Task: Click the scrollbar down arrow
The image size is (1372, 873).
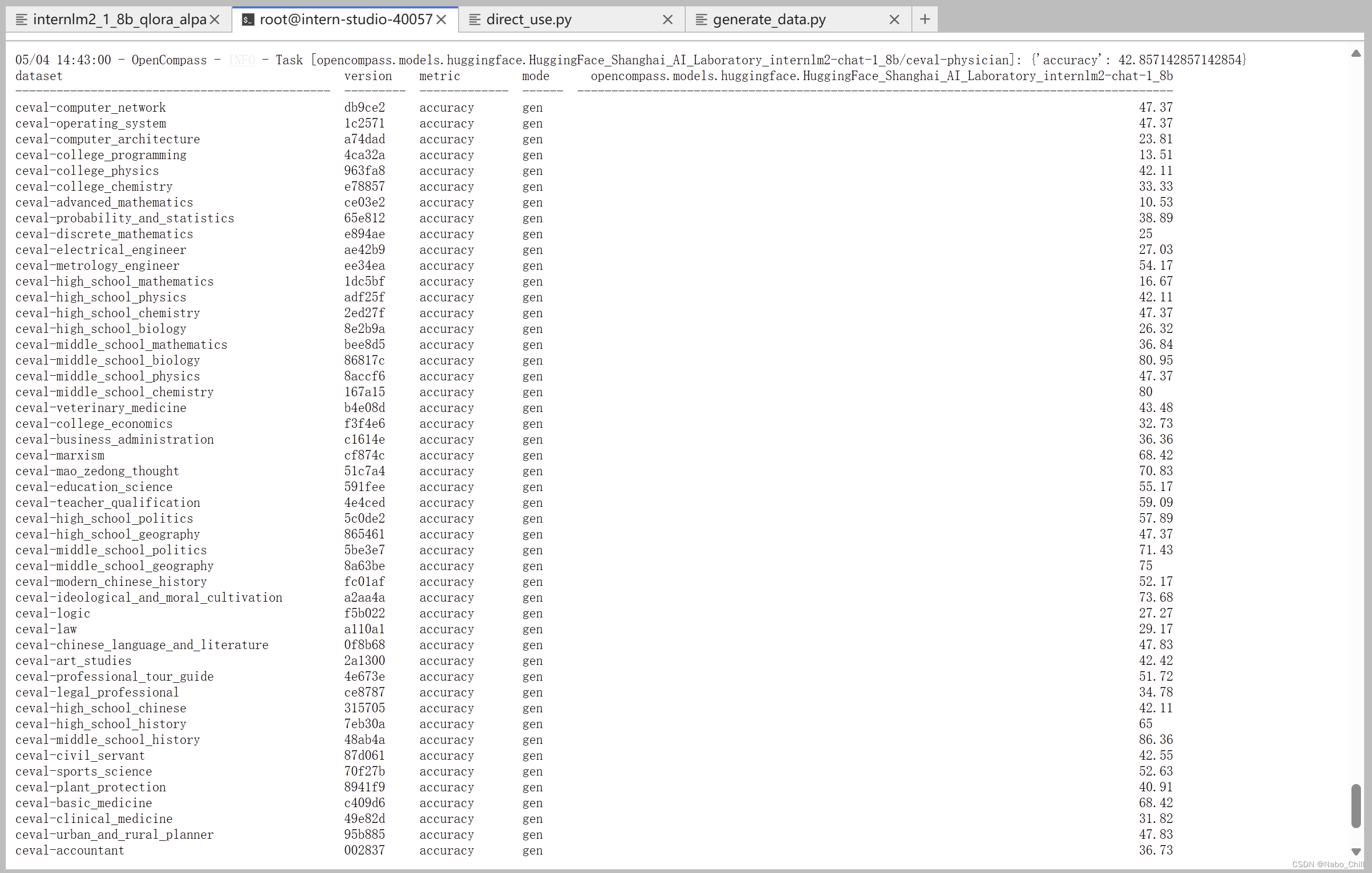Action: coord(1356,851)
